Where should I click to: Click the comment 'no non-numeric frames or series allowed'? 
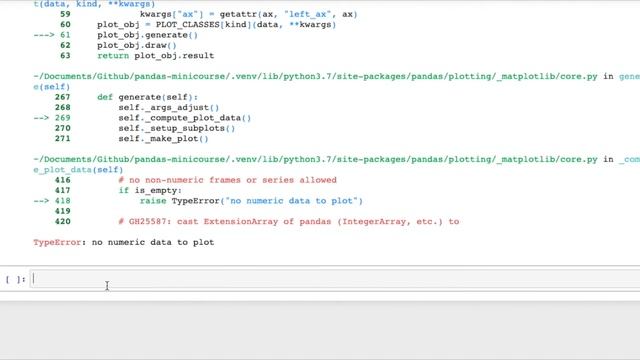point(228,180)
